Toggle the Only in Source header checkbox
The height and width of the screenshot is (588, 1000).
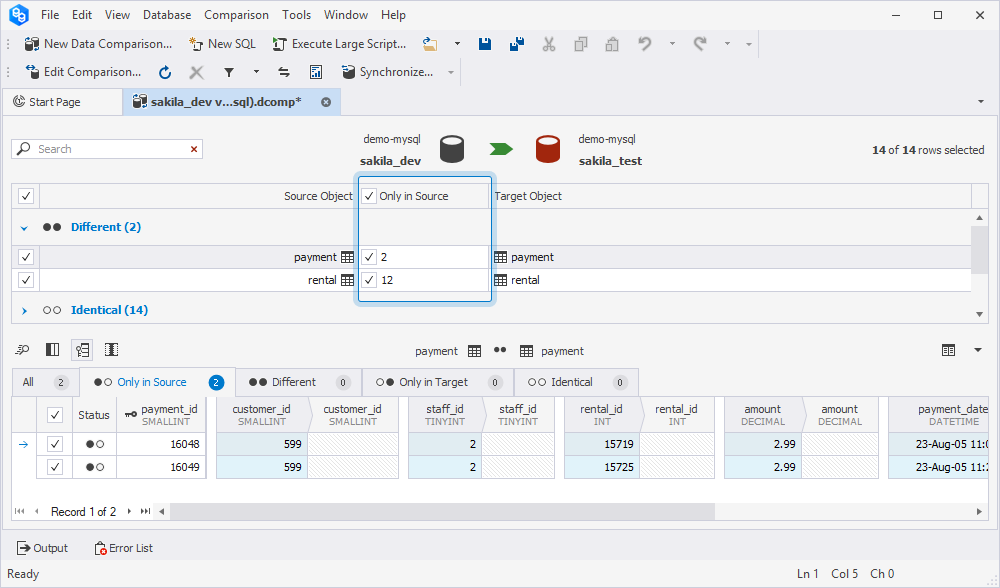(x=370, y=196)
